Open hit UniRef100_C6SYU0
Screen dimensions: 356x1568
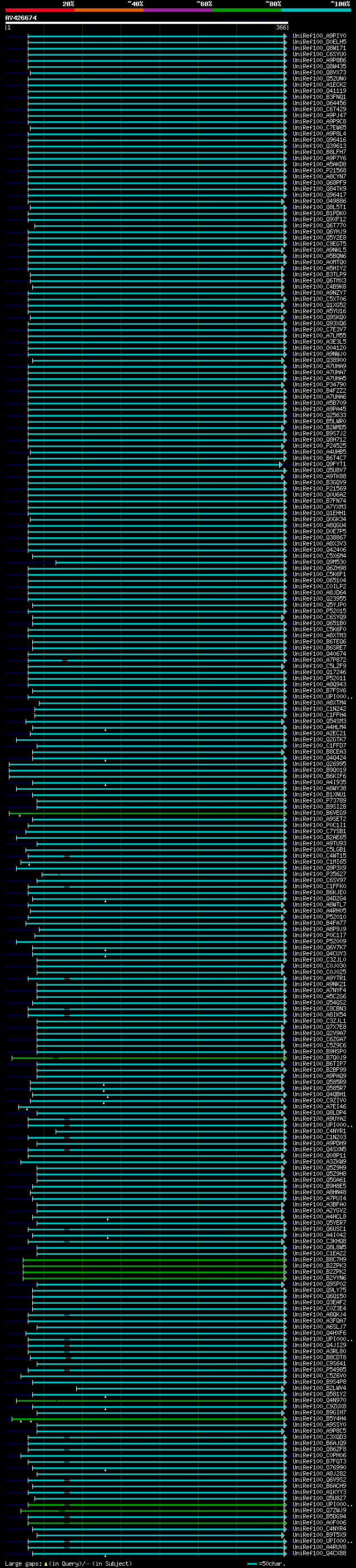click(319, 54)
